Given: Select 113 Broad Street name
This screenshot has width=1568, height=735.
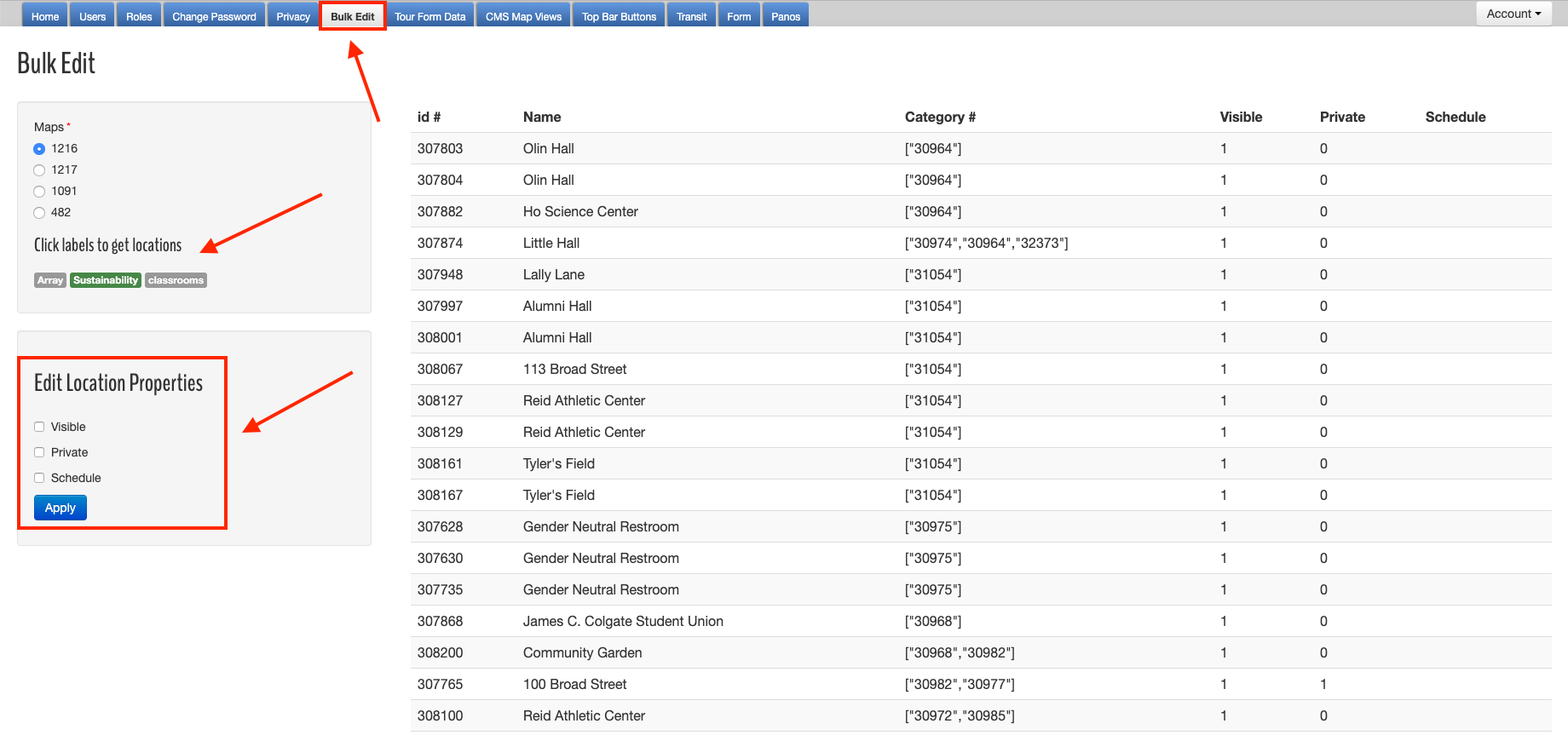Looking at the screenshot, I should click(x=574, y=369).
